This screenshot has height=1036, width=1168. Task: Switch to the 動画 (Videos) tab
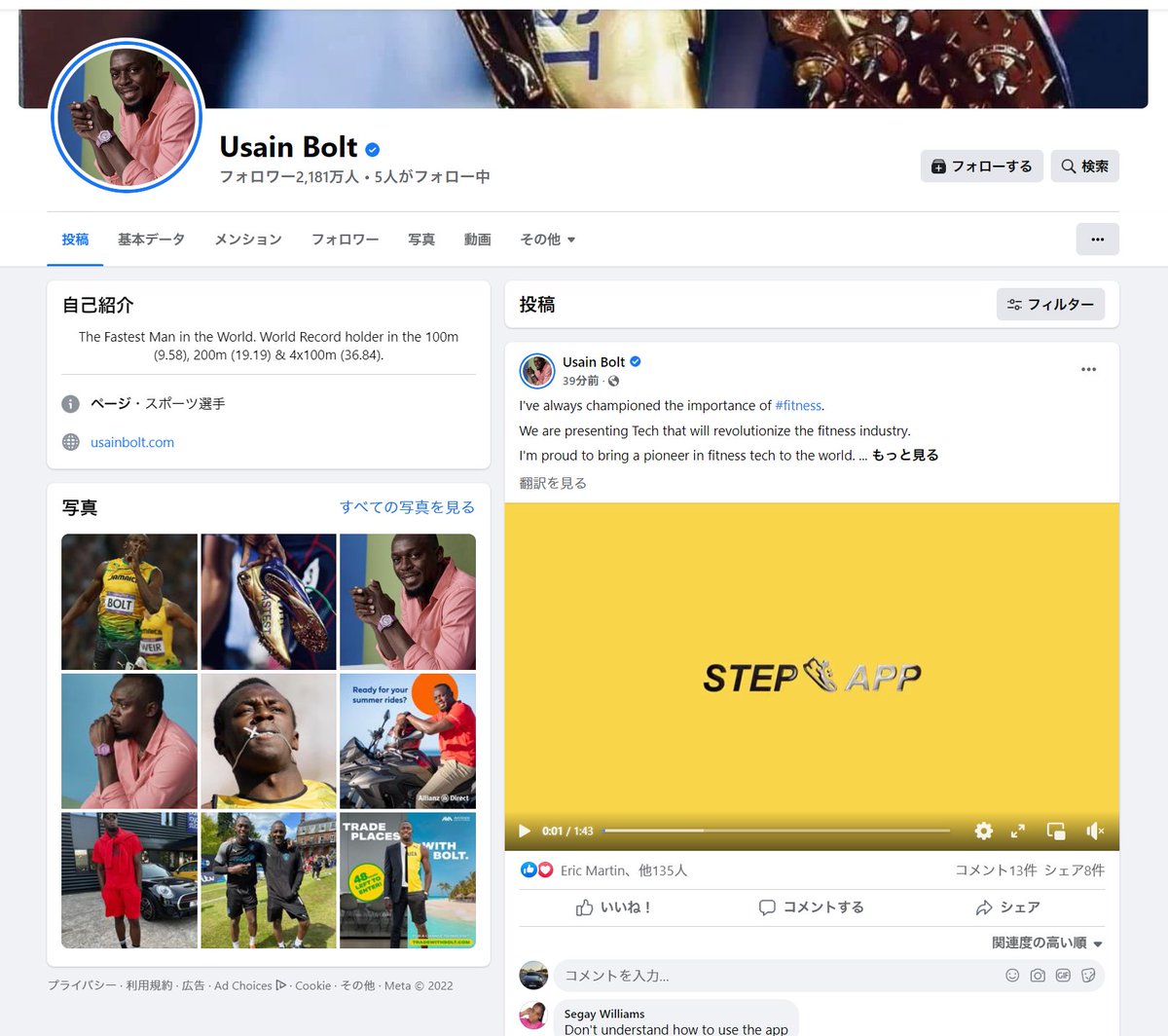(477, 240)
